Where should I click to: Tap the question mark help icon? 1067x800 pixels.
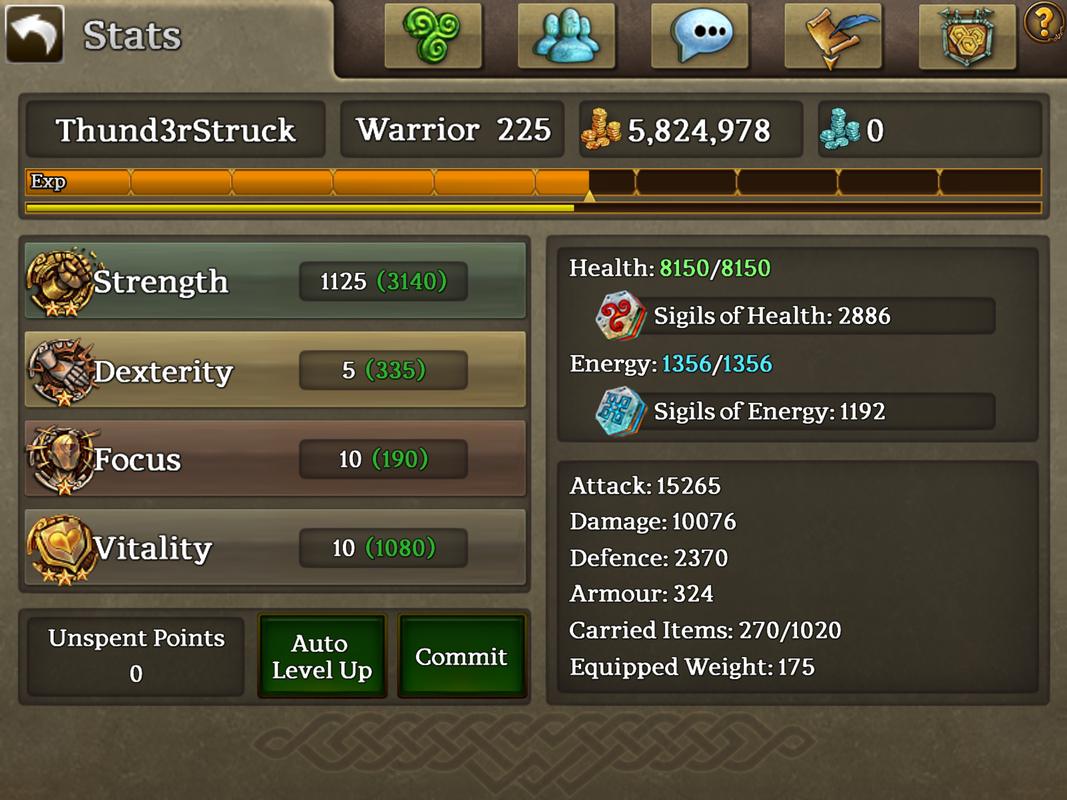point(1044,23)
